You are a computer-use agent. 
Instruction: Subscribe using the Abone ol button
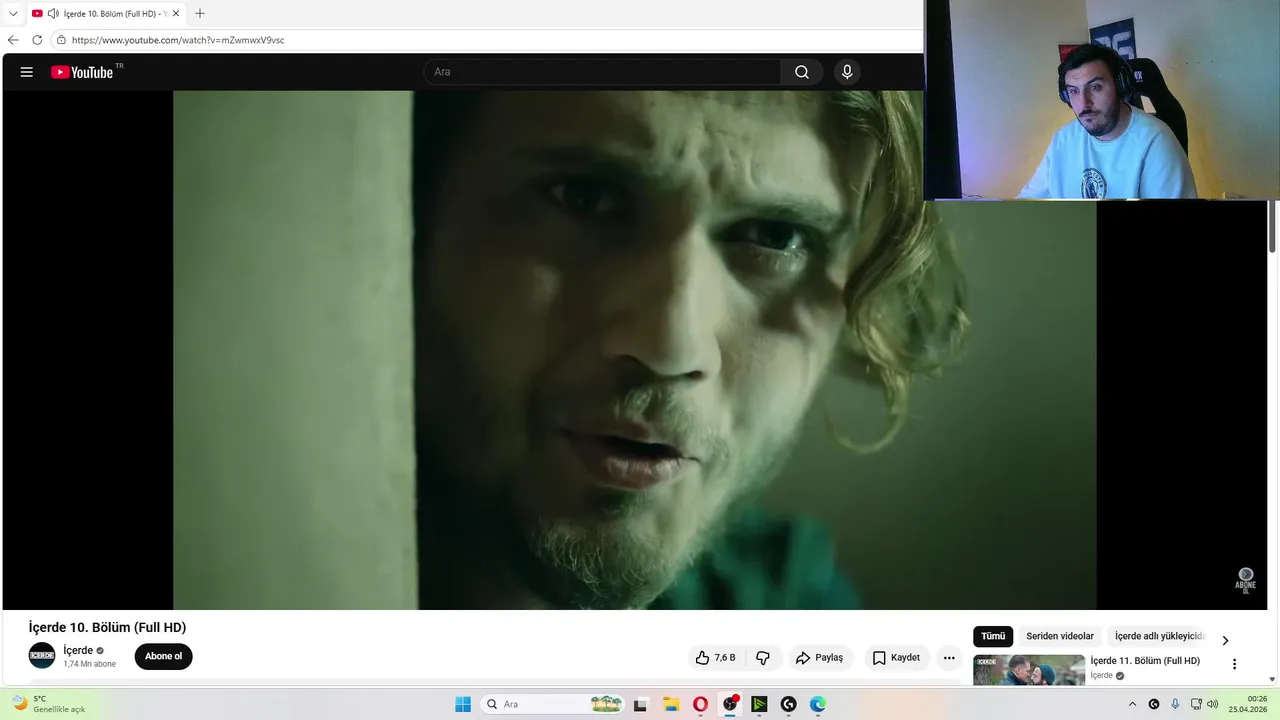coord(163,657)
